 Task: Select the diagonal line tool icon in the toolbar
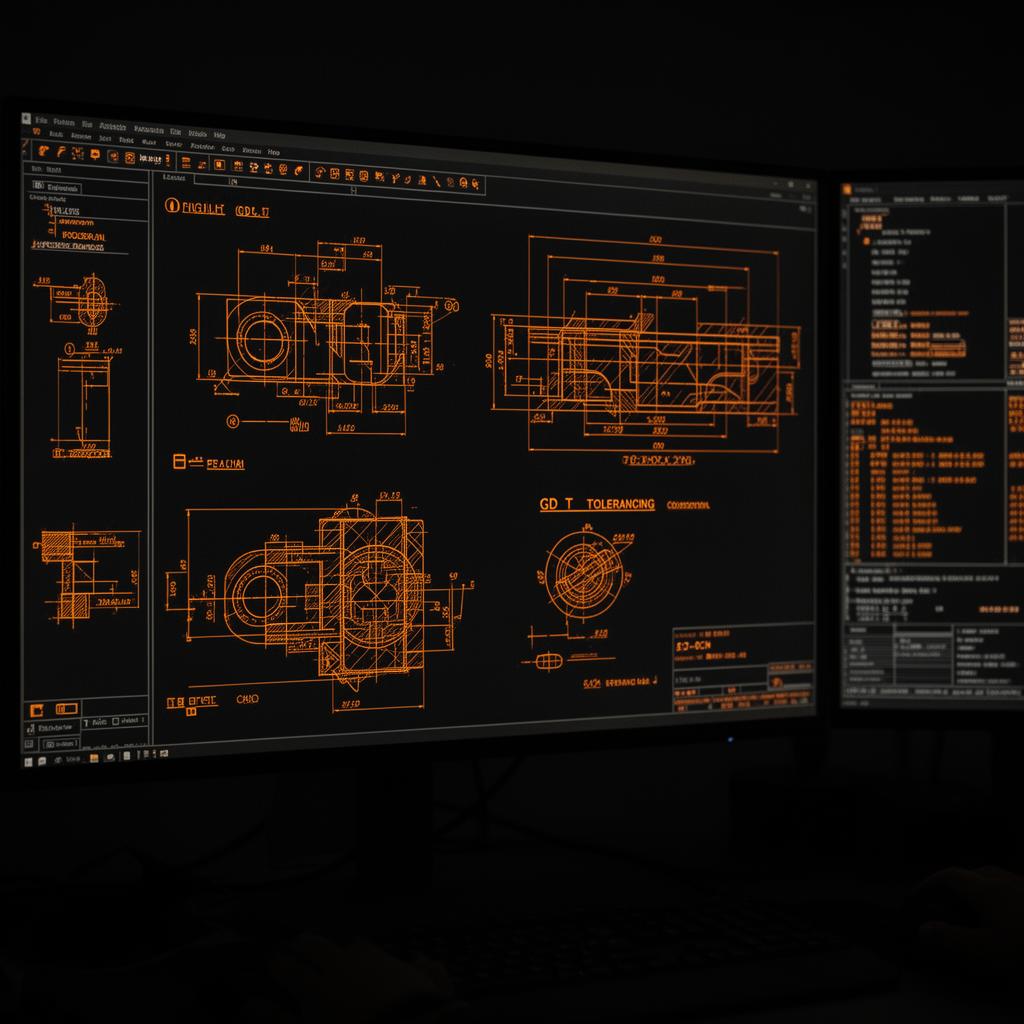pyautogui.click(x=436, y=181)
